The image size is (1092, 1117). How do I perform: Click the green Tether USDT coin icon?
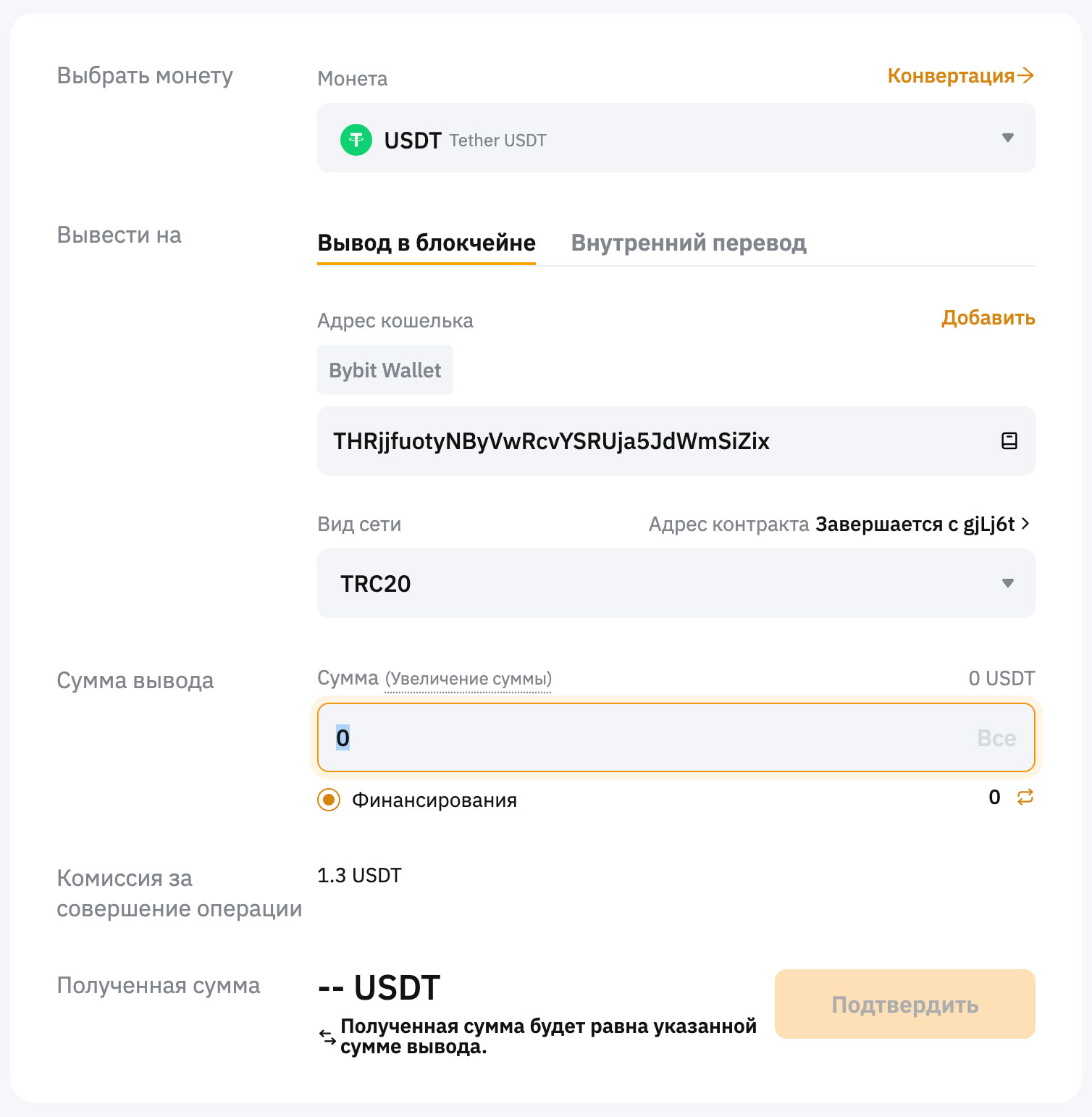pos(356,140)
